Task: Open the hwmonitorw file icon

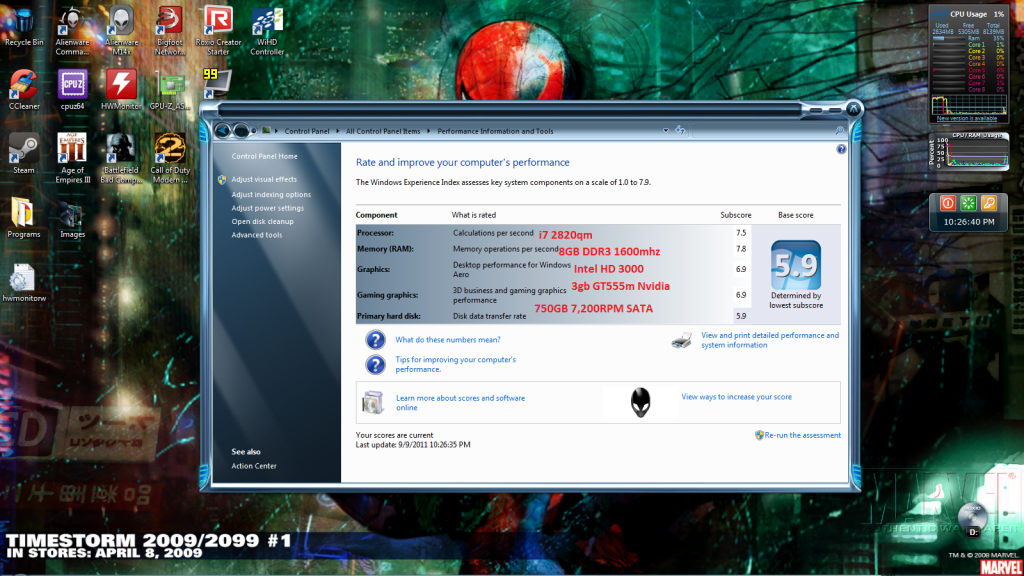Action: pos(24,282)
